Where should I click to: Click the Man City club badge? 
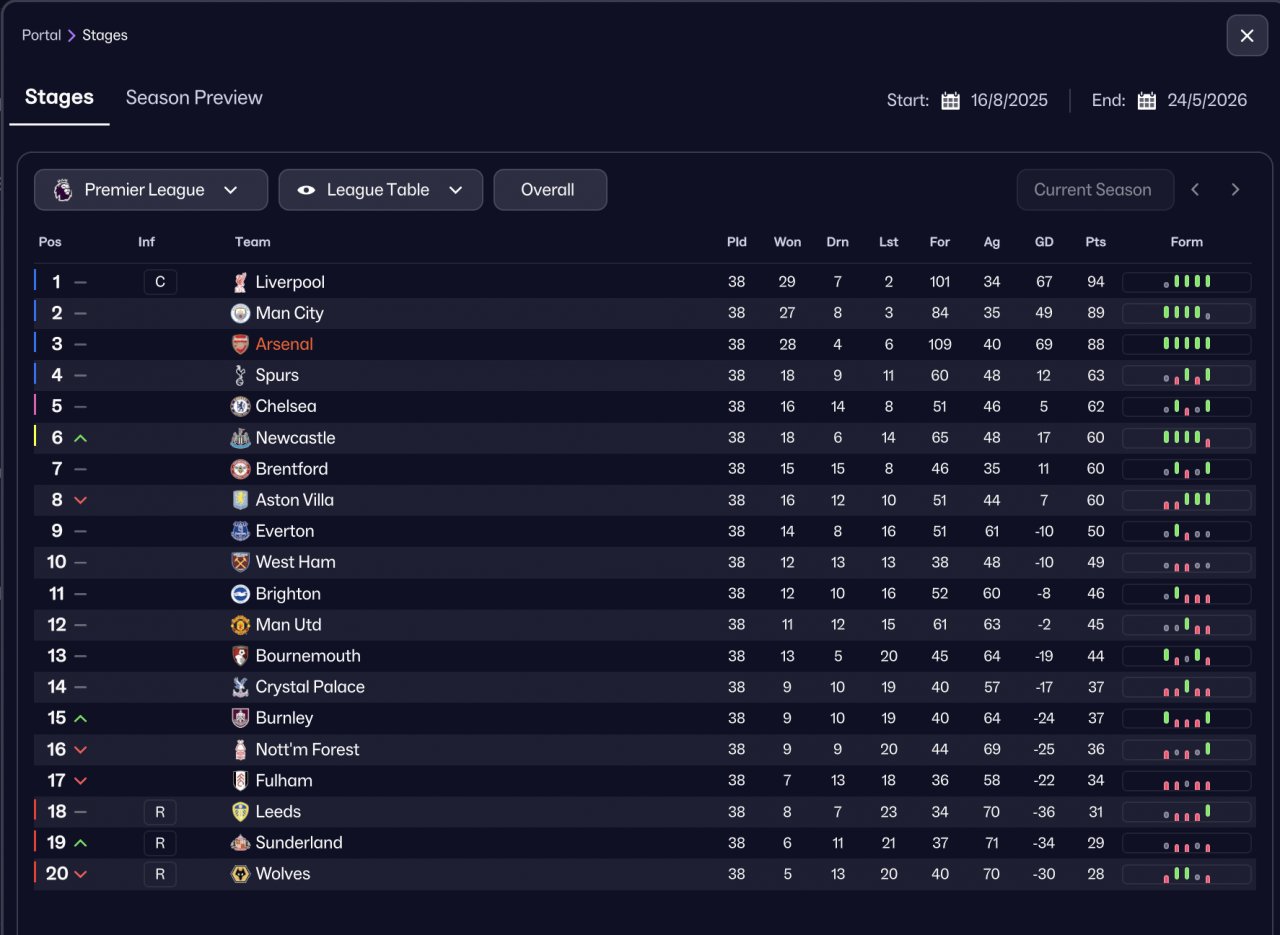240,313
